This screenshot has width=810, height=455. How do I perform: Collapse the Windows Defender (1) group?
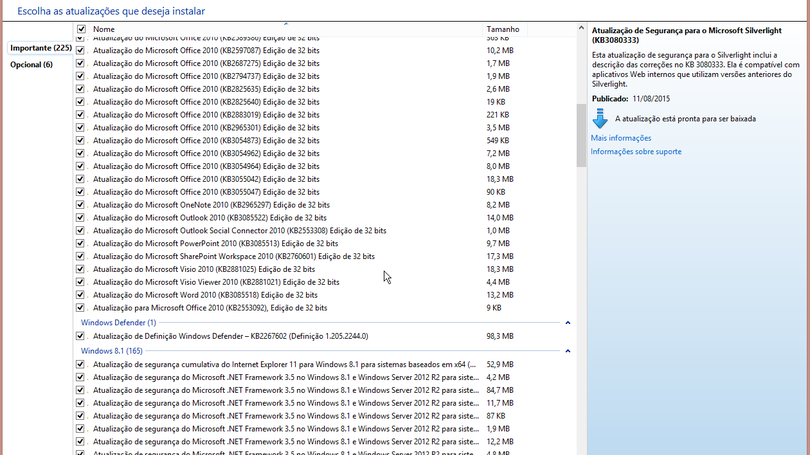[x=568, y=323]
